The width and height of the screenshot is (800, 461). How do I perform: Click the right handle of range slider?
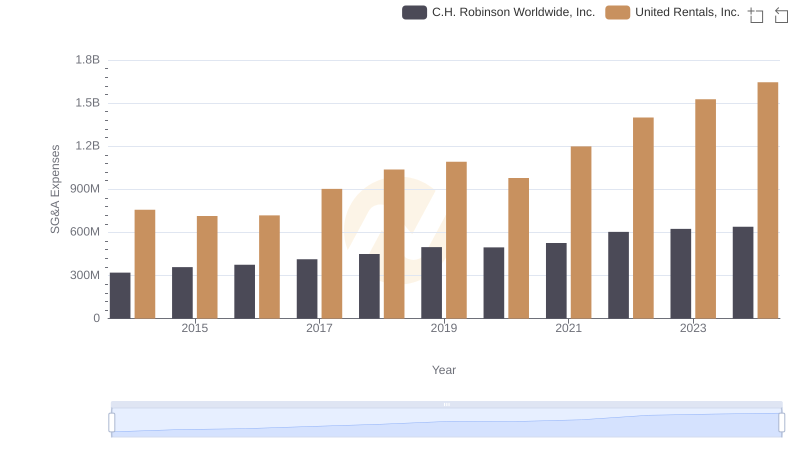[x=781, y=423]
